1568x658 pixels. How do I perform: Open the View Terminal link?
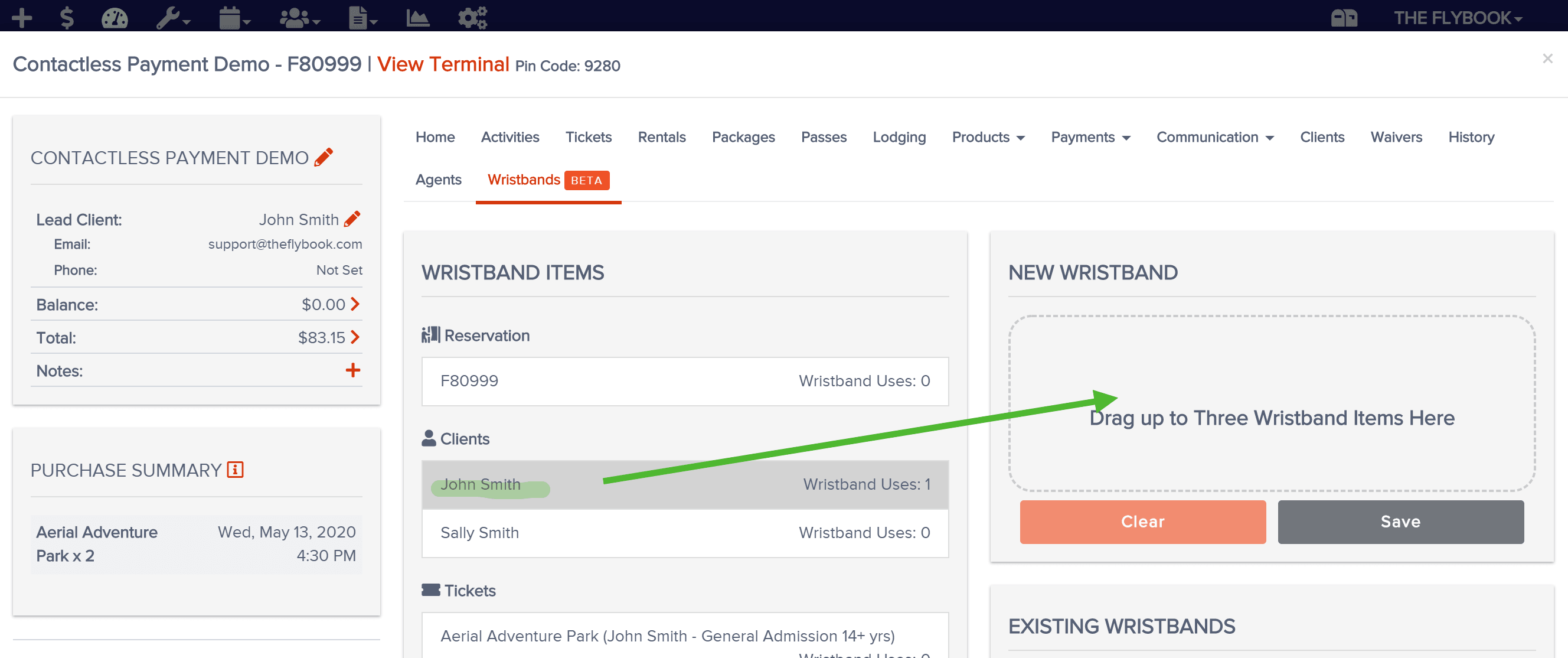(x=443, y=64)
